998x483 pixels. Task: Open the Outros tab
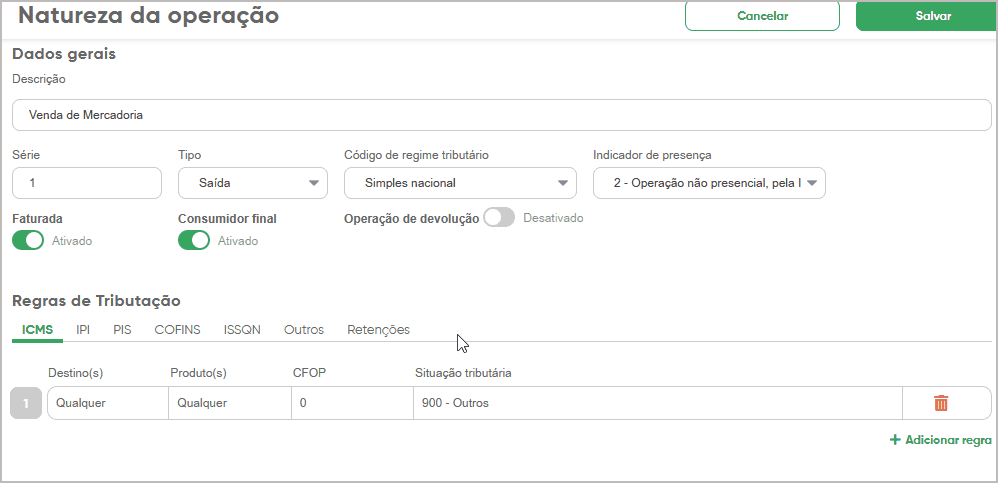tap(304, 330)
